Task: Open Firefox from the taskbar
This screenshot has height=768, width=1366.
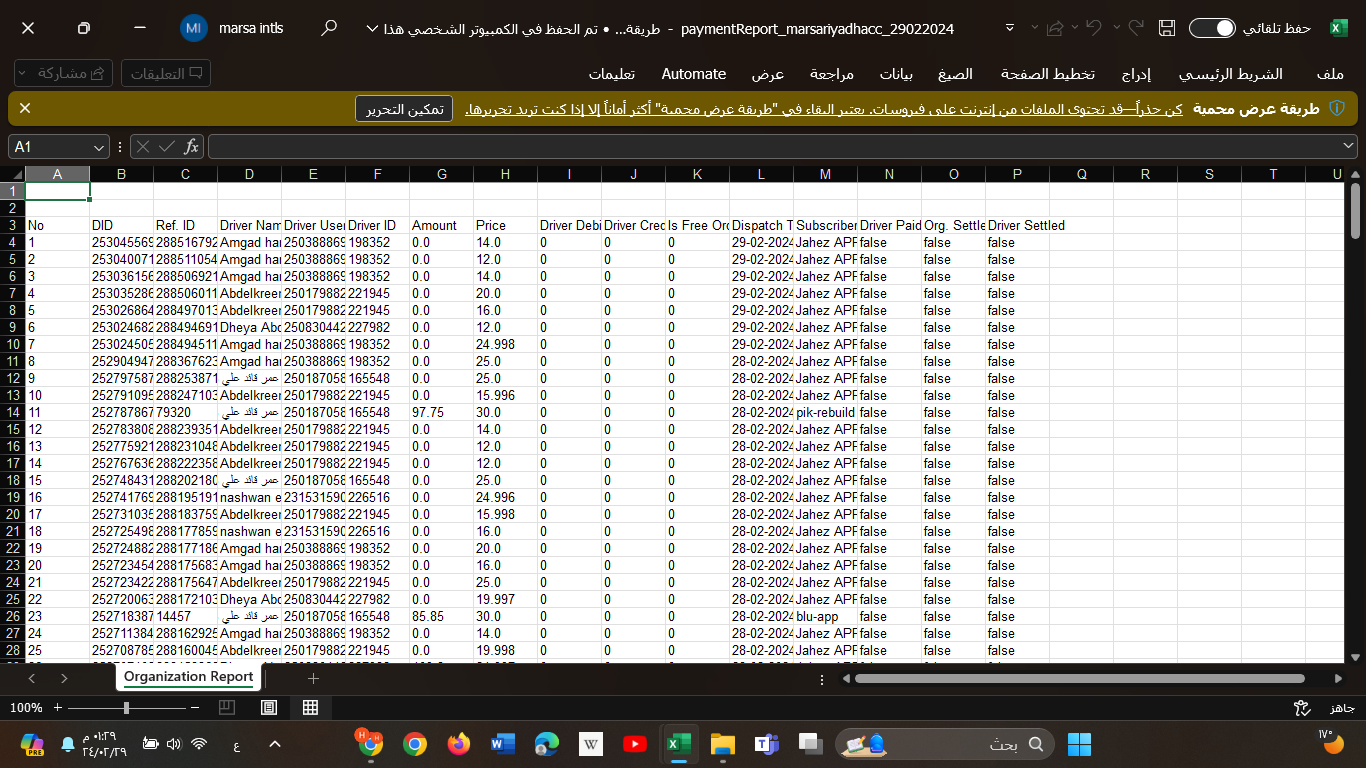Action: (459, 743)
